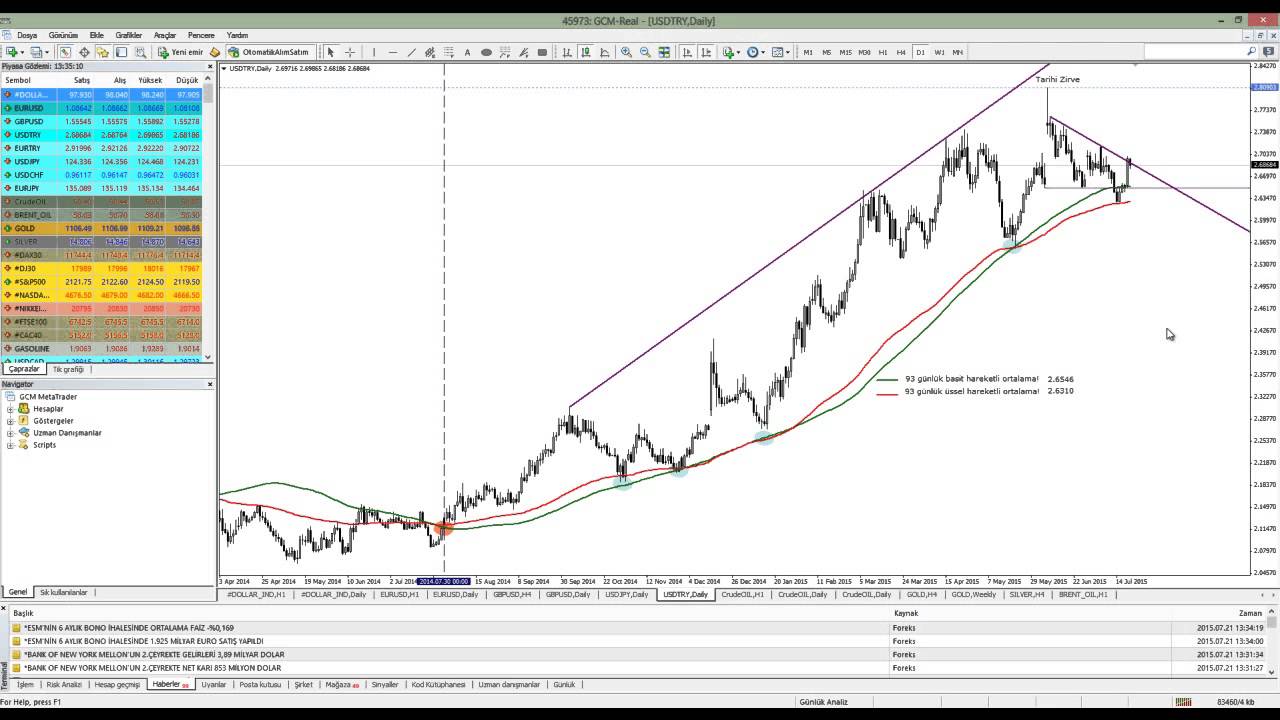Select the cursor arrow tool
This screenshot has height=720, width=1280.
point(330,52)
